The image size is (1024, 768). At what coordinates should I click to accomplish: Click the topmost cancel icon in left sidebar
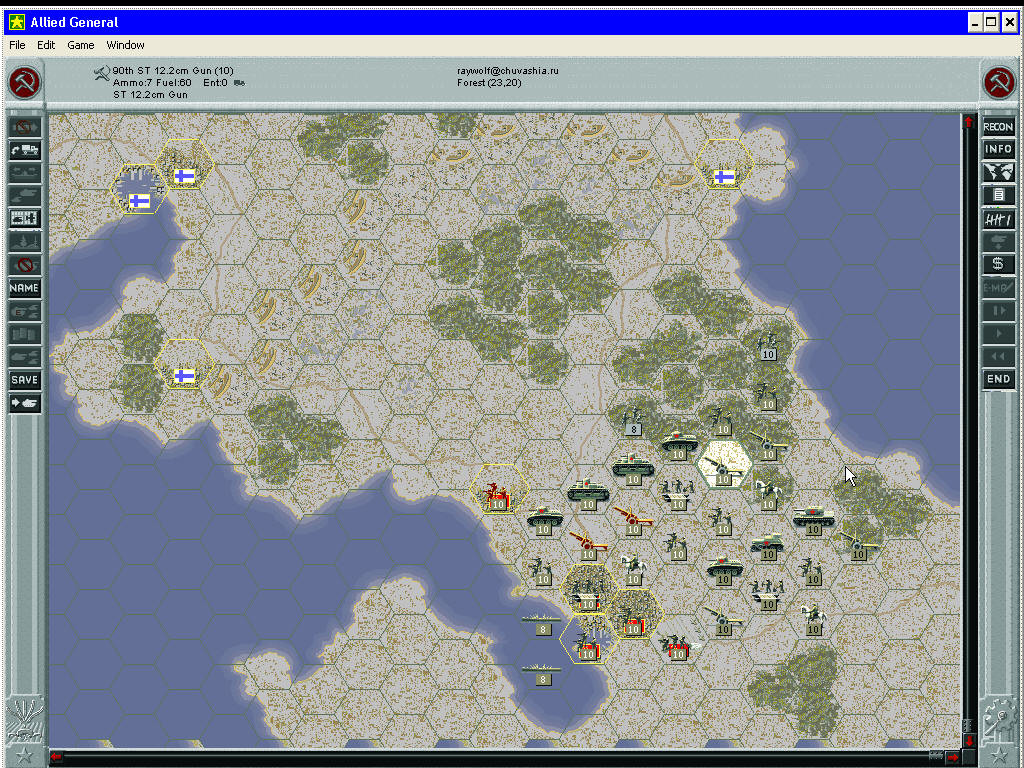25,127
